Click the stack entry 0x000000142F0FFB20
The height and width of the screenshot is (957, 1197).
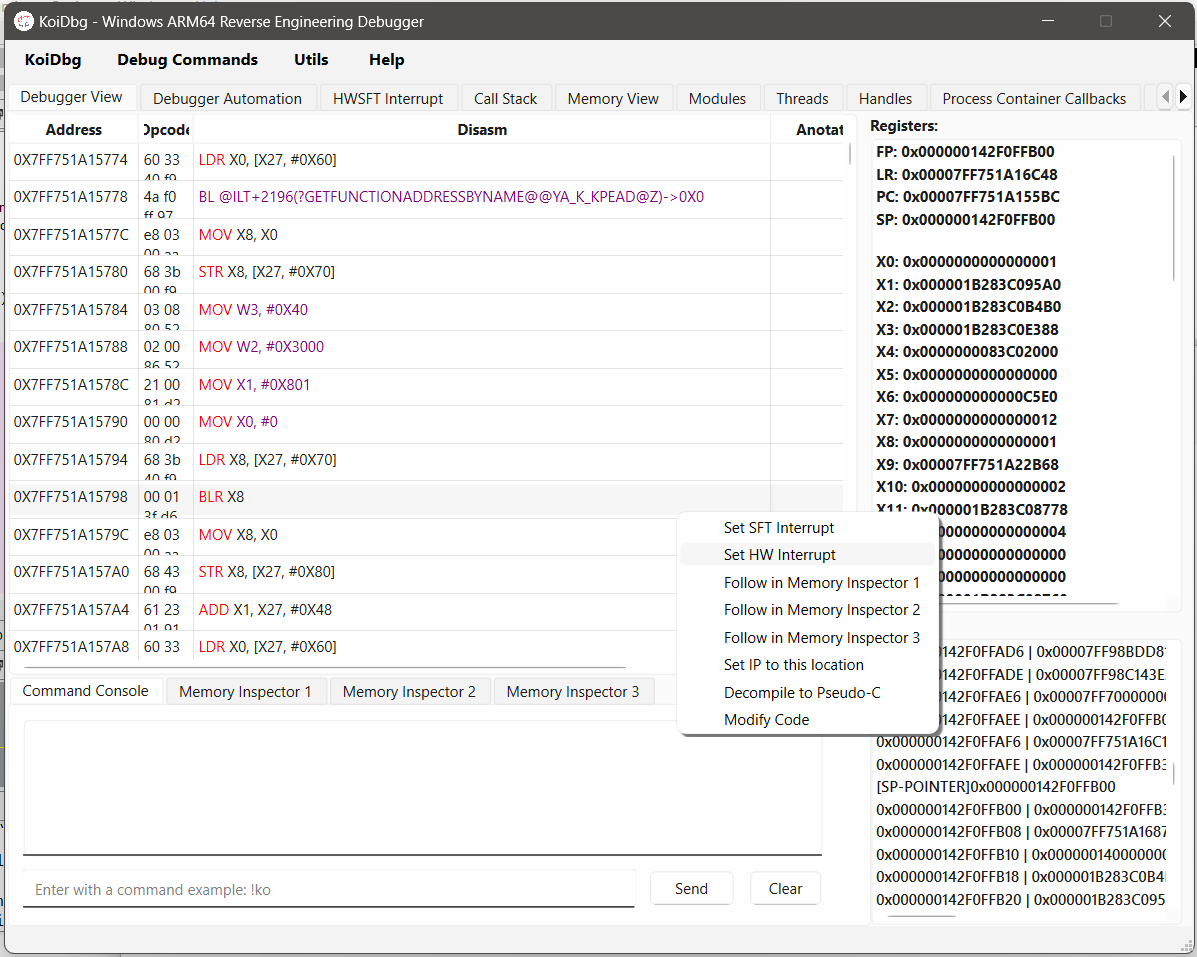(1021, 900)
